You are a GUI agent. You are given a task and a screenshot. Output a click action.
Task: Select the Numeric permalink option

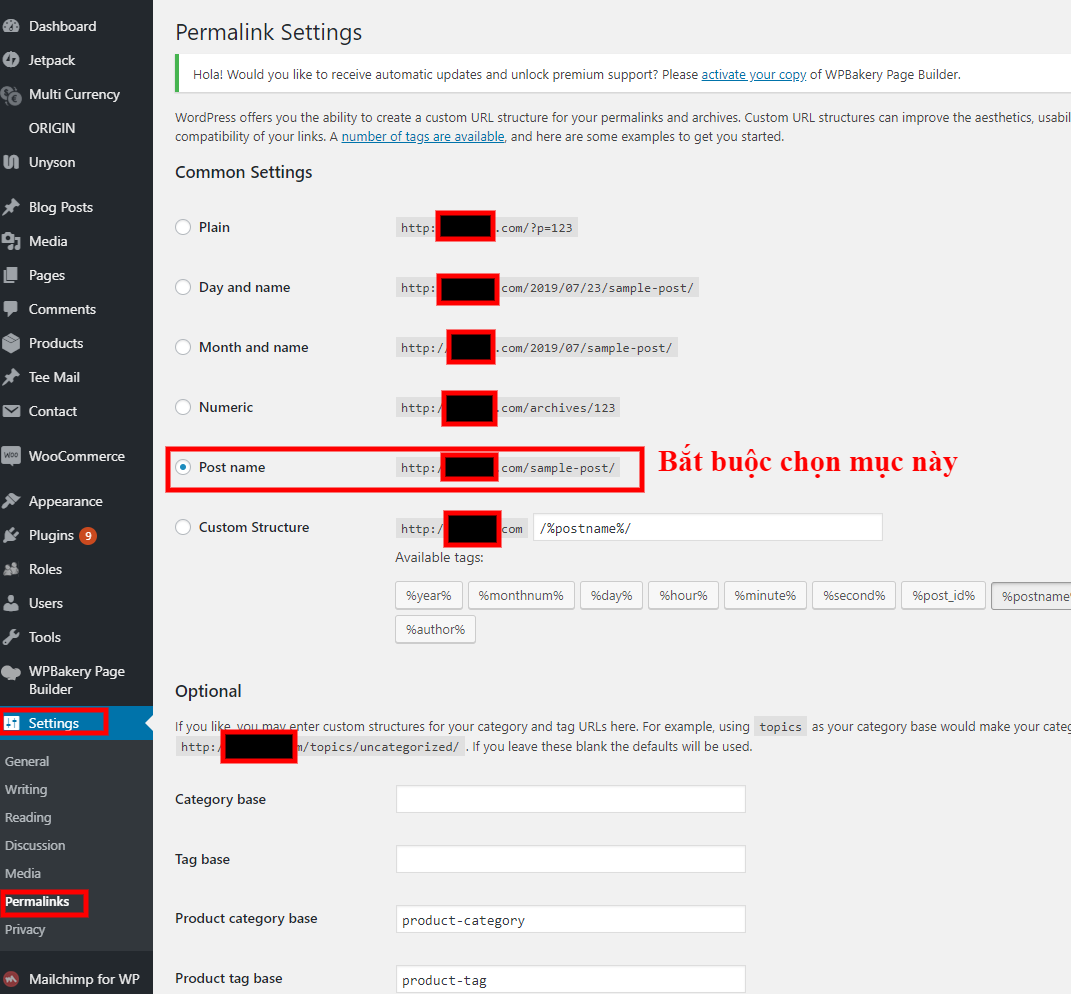tap(183, 407)
